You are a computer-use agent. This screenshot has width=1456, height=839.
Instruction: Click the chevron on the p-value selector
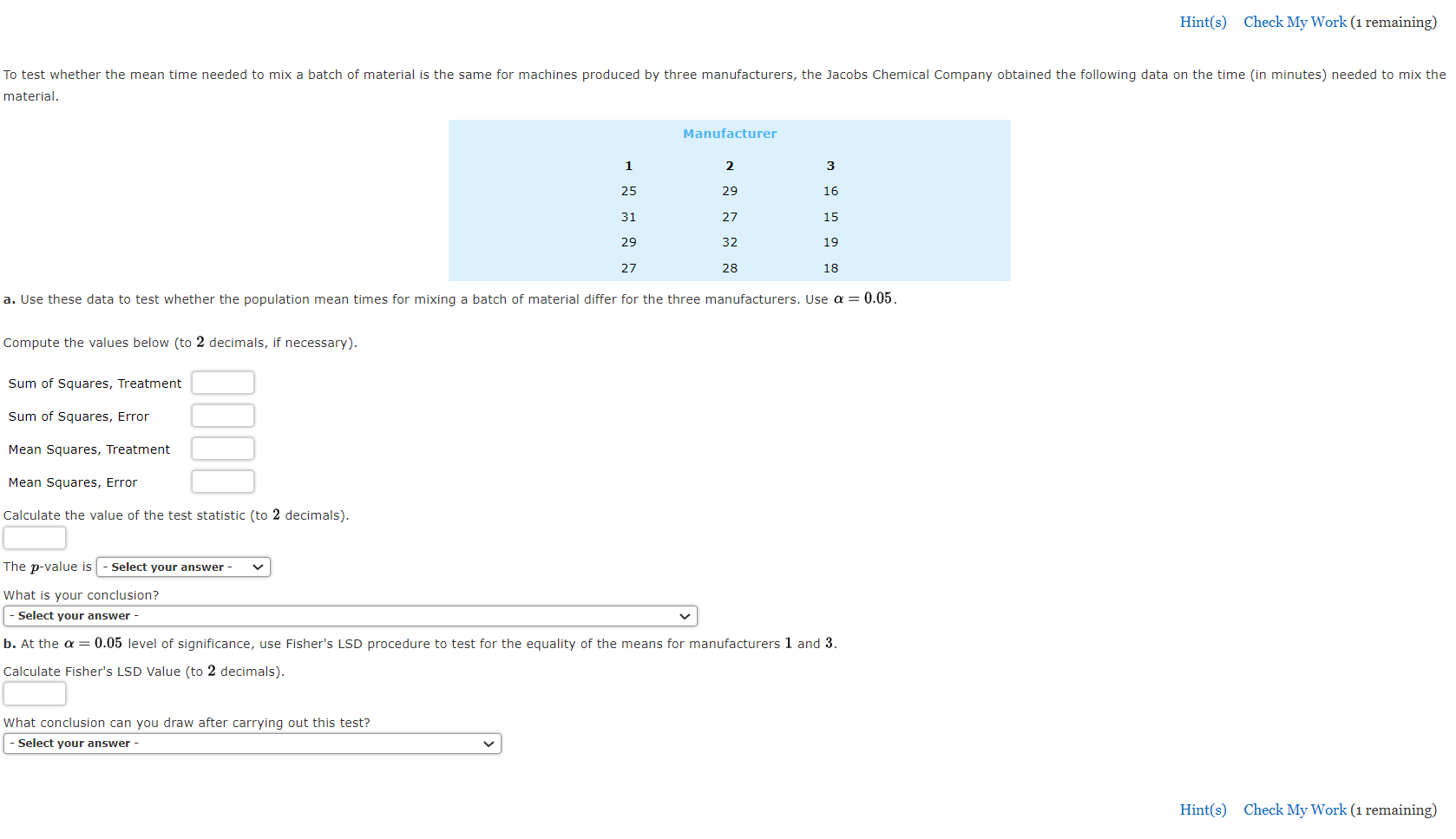258,567
